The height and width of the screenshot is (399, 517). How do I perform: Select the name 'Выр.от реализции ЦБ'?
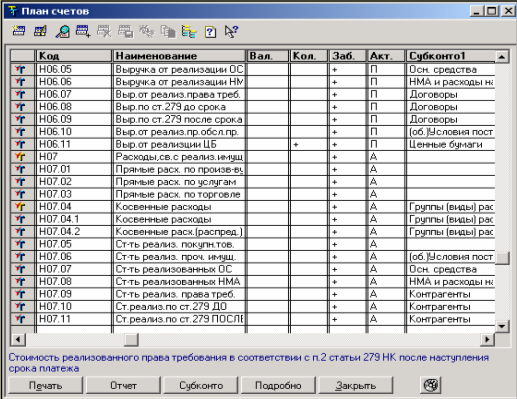click(x=179, y=144)
